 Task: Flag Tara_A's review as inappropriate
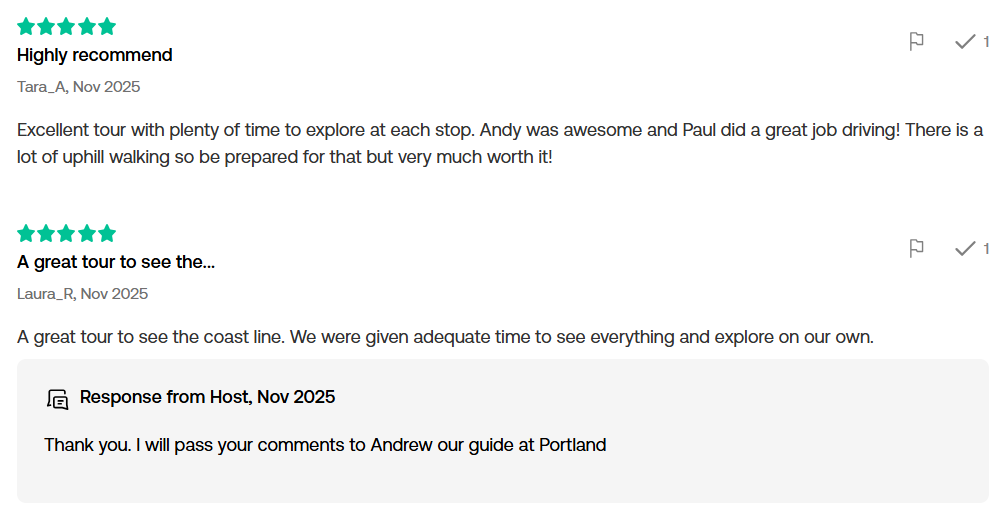(x=916, y=41)
